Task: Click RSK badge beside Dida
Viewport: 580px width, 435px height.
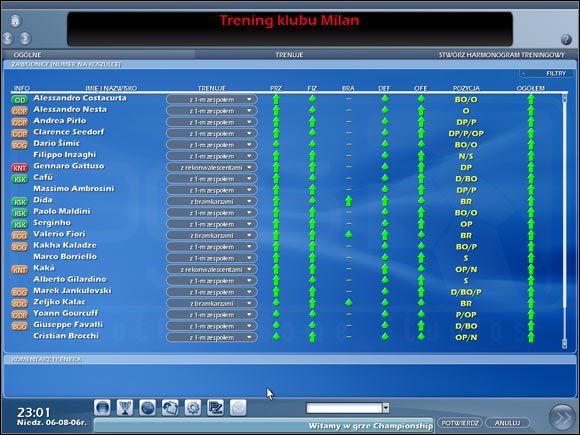Action: [x=20, y=202]
